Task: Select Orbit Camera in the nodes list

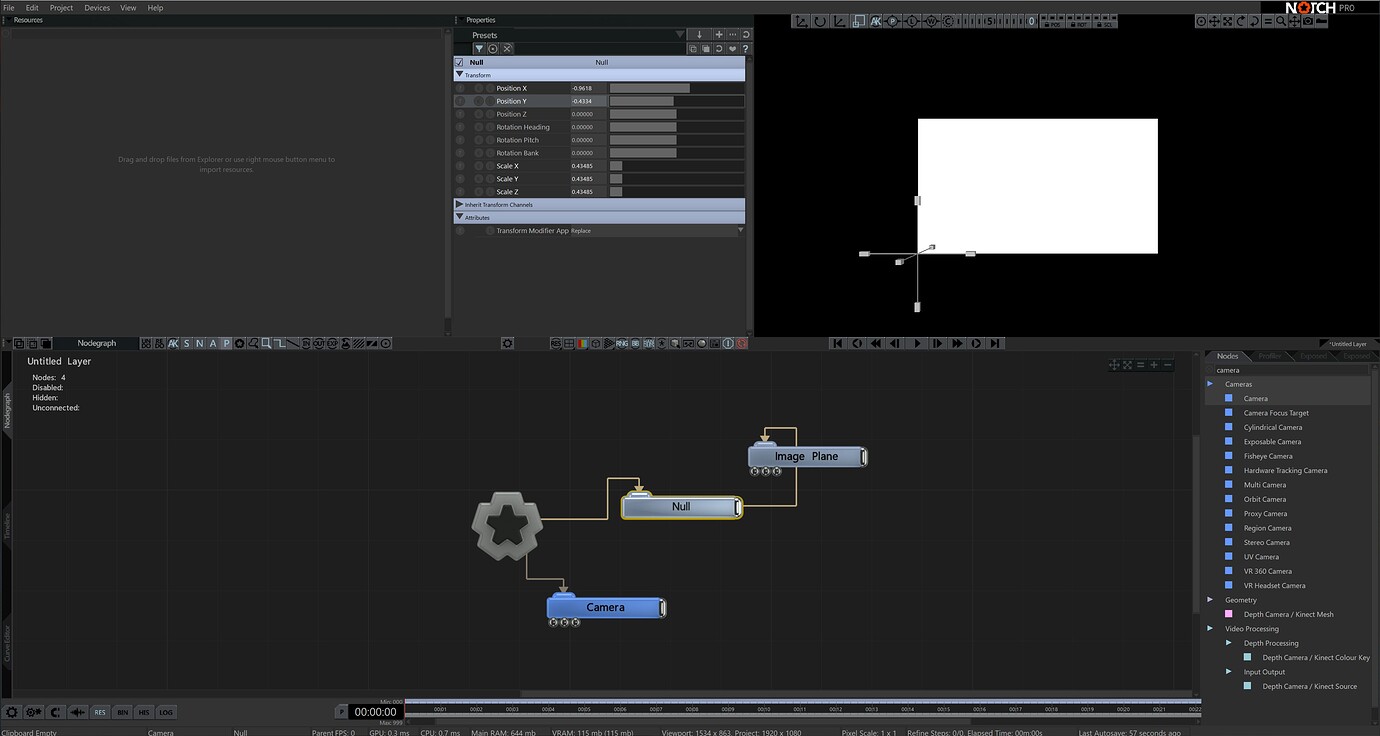Action: click(x=1264, y=499)
